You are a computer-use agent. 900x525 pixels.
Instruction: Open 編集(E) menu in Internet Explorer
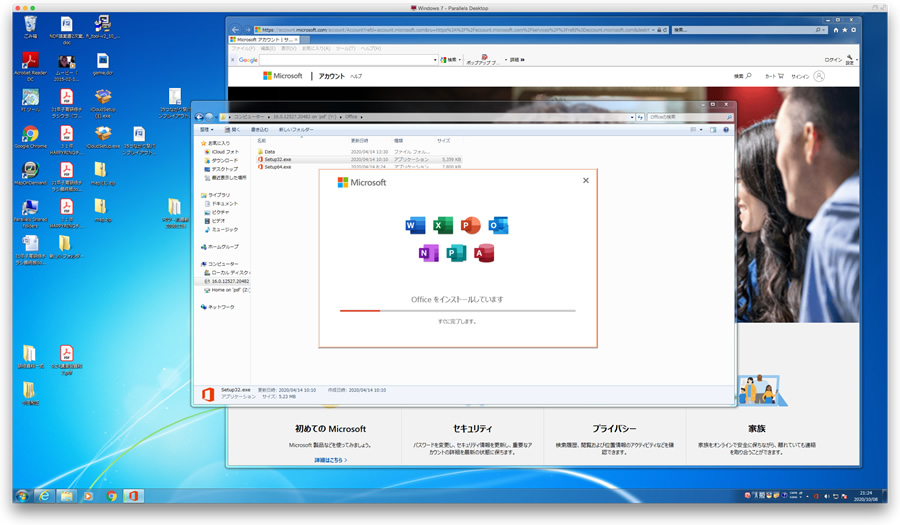pyautogui.click(x=268, y=49)
